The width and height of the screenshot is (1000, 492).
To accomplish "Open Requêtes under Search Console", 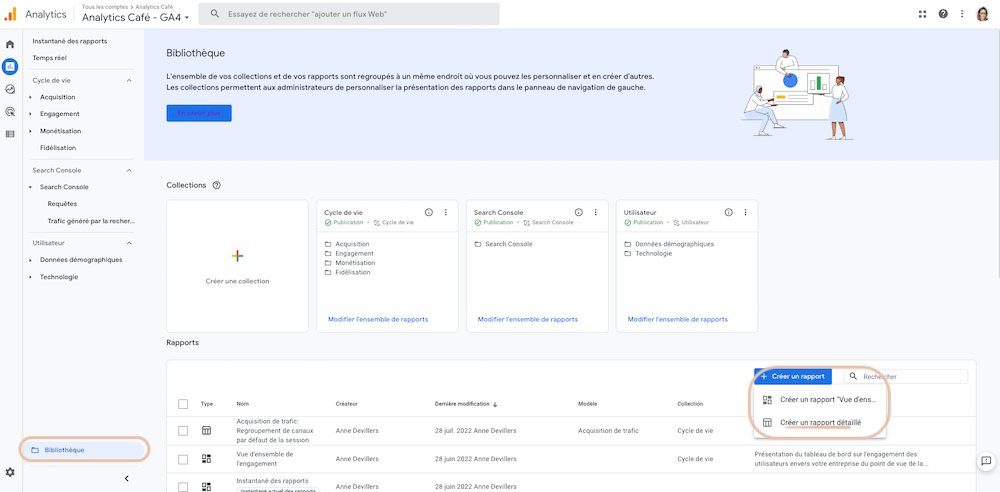I will (62, 204).
